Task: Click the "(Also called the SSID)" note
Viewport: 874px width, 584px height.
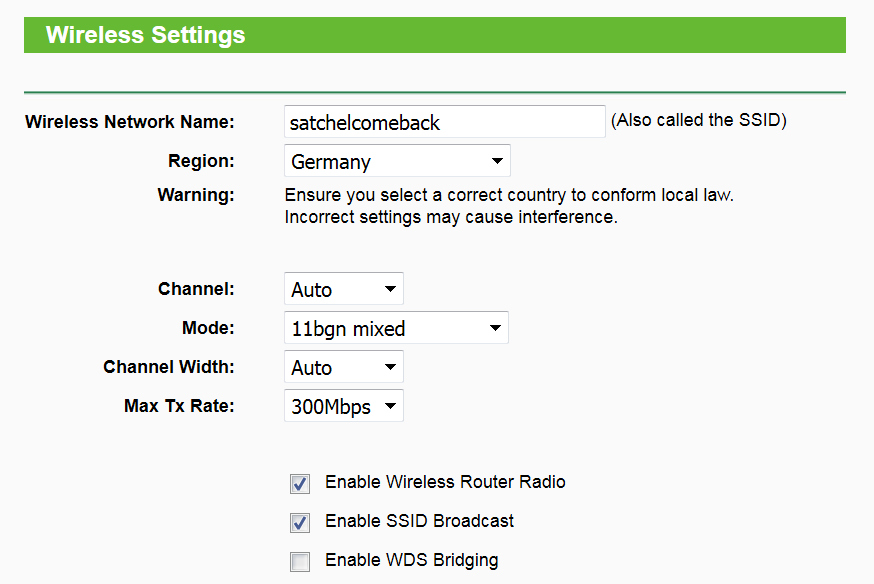Action: tap(699, 120)
